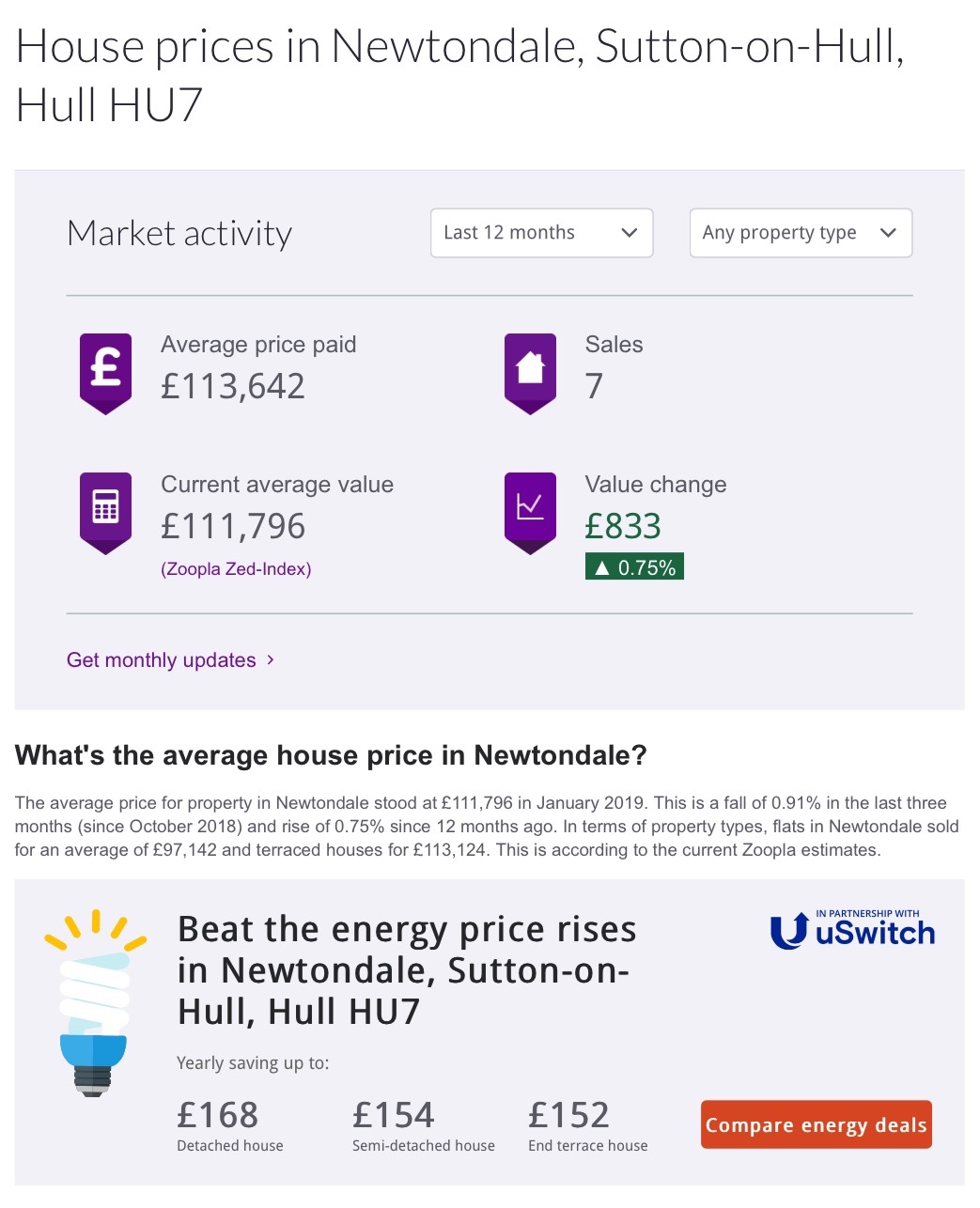Click the arrow beside Get monthly updates
The height and width of the screenshot is (1208, 980).
coord(271,659)
